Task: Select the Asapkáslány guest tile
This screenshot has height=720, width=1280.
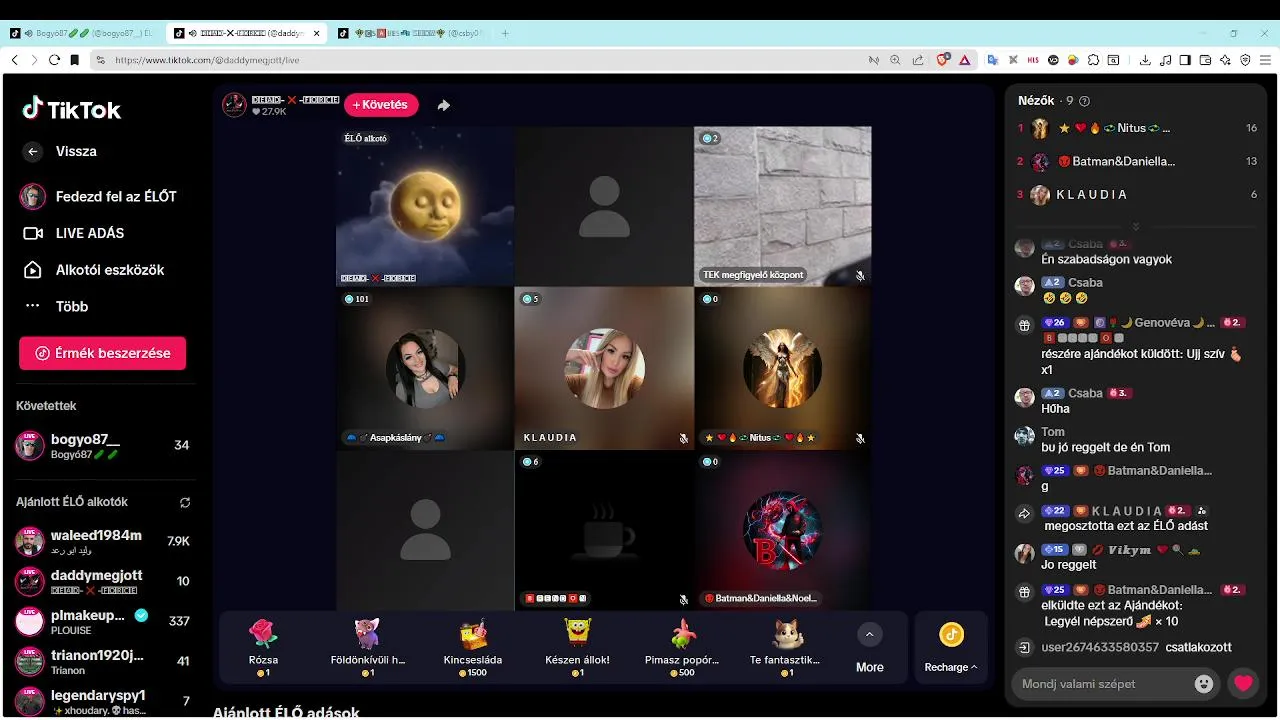Action: coord(425,368)
